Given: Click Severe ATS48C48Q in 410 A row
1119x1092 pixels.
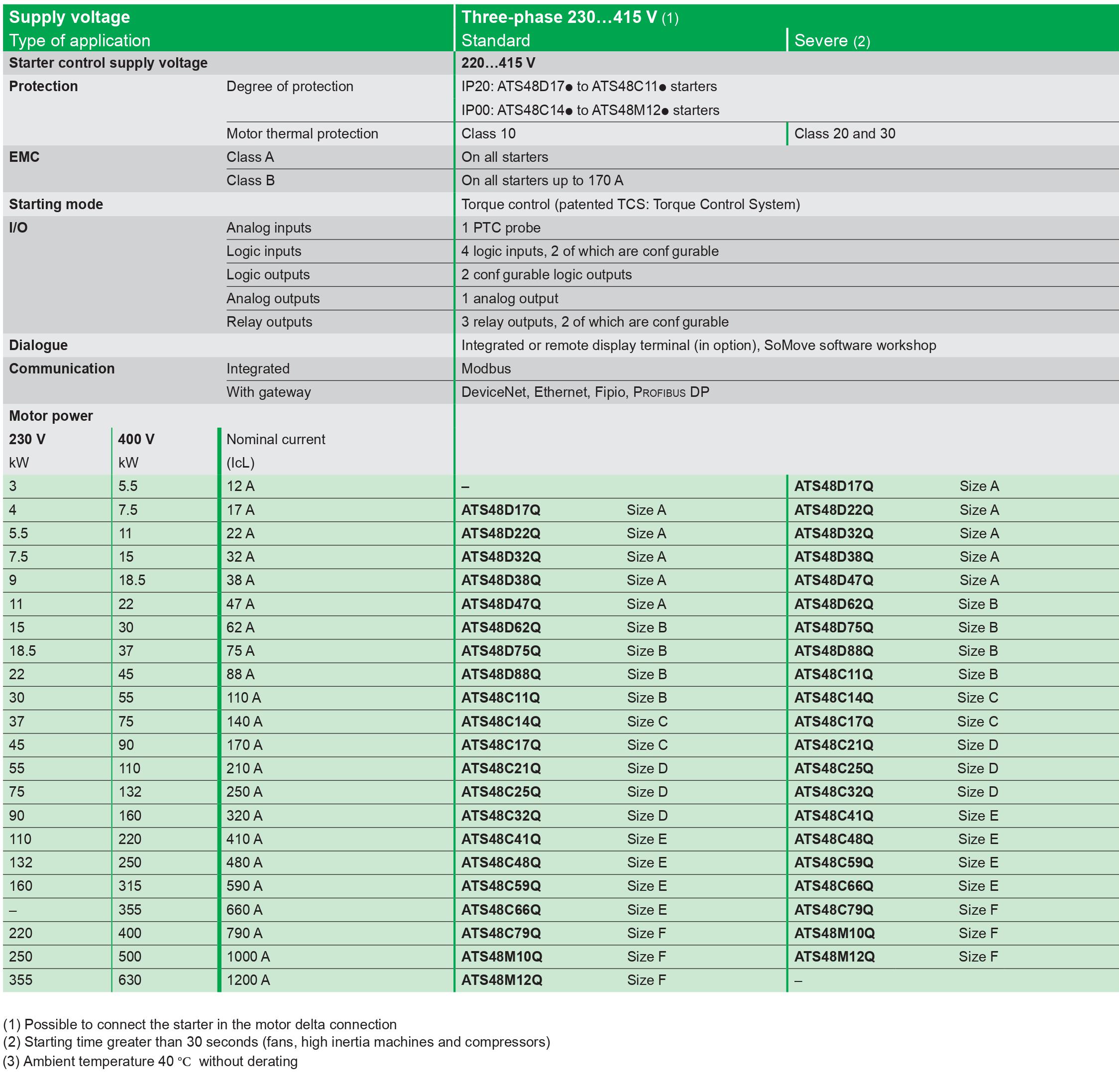Looking at the screenshot, I should click(833, 839).
